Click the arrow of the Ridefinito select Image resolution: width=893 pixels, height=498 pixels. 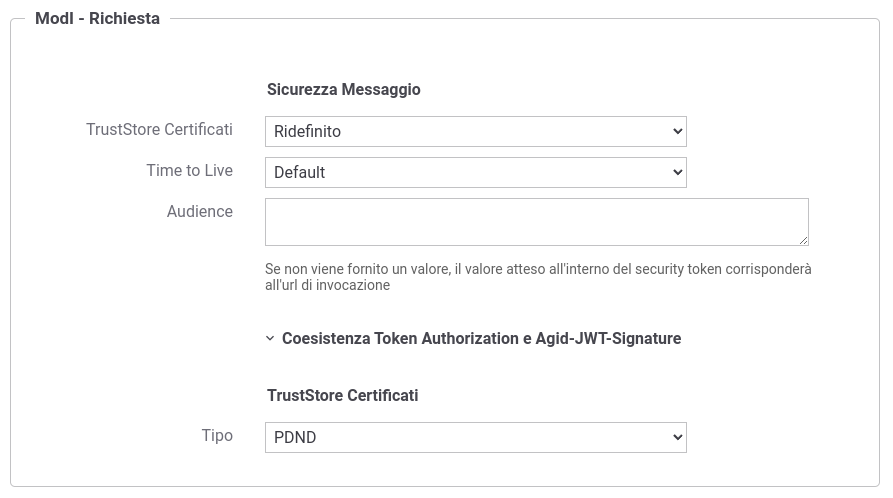click(677, 132)
